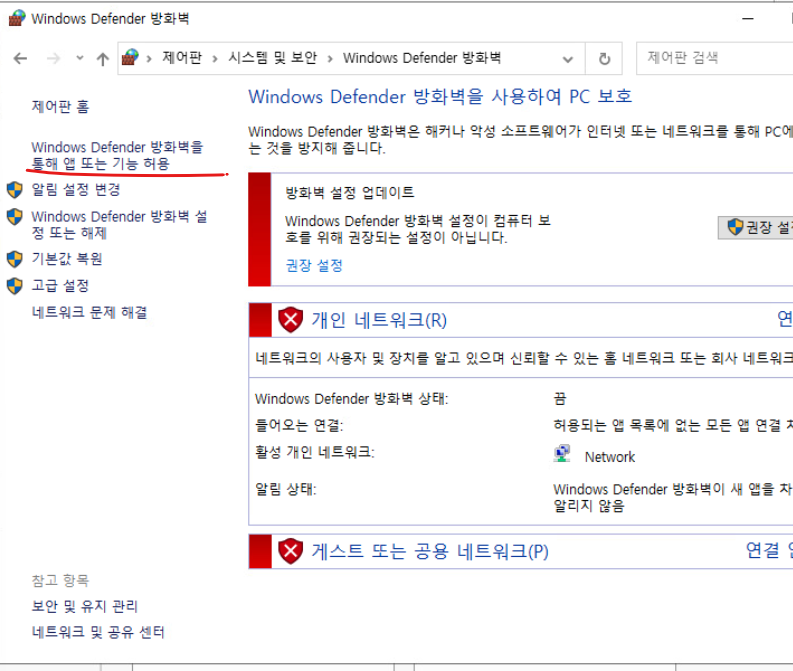Click the shield icon beside 알림 설정 변경
This screenshot has height=671, width=793.
15,190
